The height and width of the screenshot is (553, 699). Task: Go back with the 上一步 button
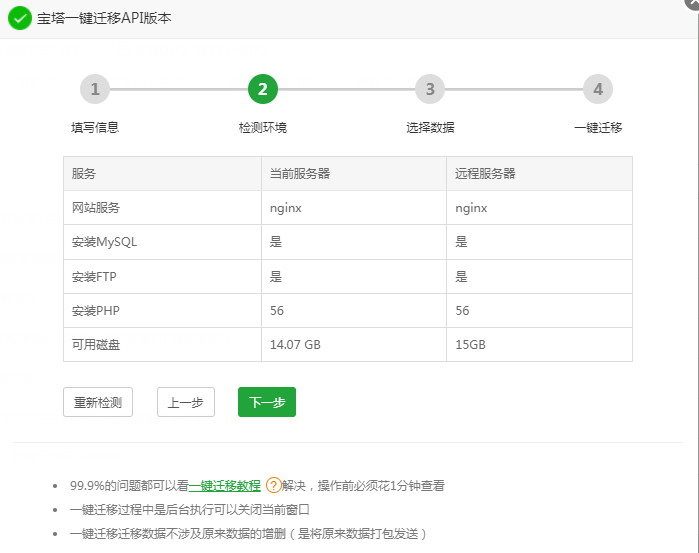click(x=186, y=402)
